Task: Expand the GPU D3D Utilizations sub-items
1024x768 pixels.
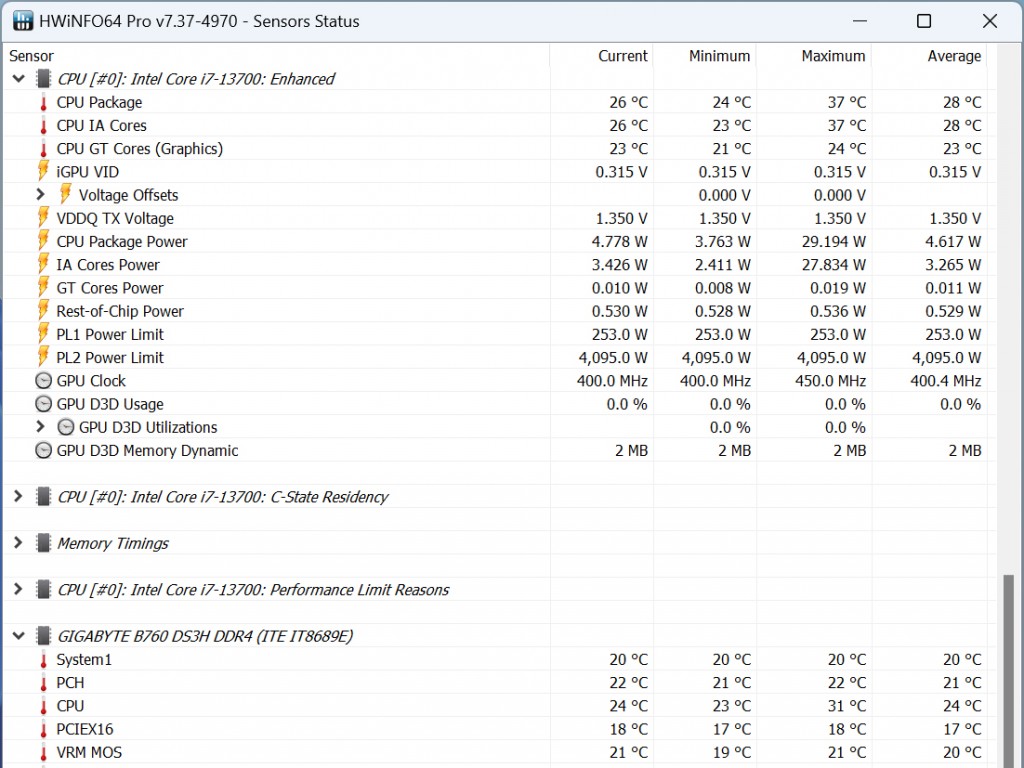Action: [40, 427]
